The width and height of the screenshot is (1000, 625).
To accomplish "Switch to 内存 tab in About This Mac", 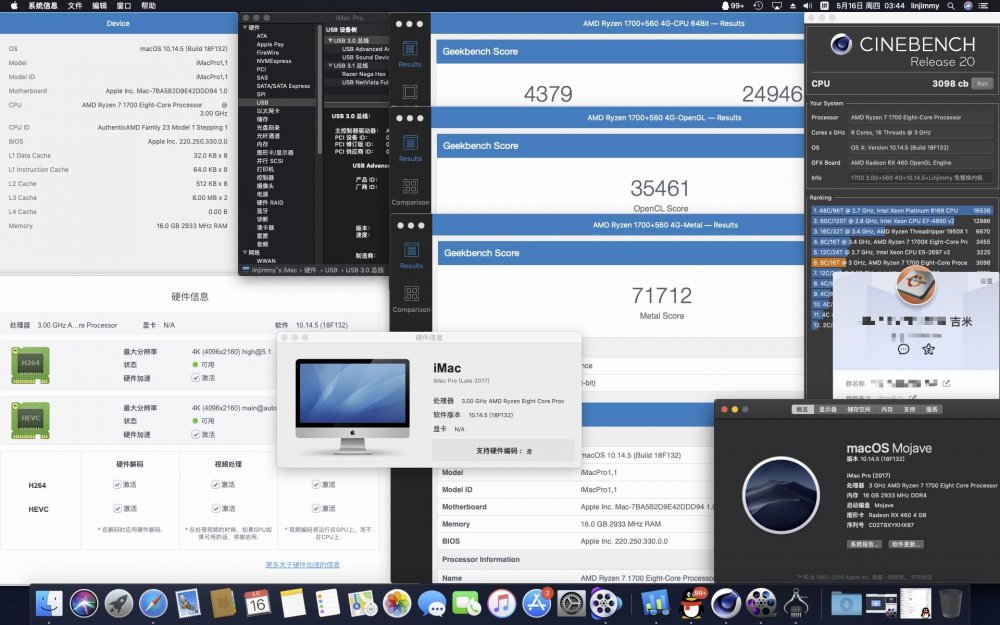I will point(887,409).
